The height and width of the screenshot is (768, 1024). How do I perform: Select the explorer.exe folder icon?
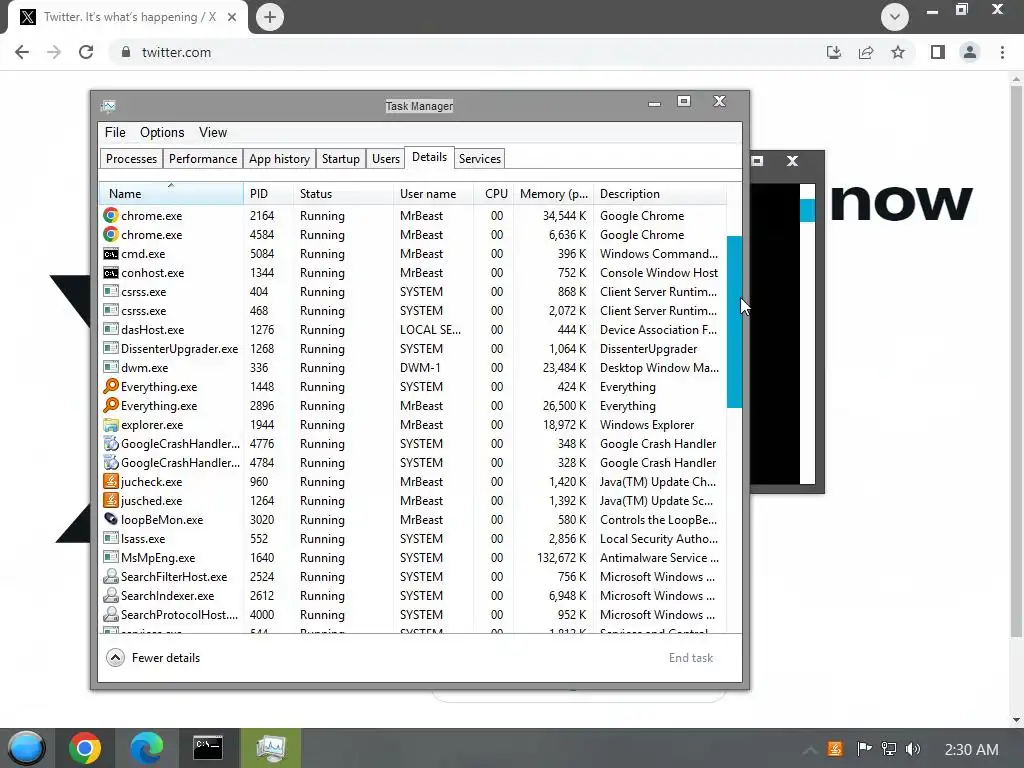(111, 424)
